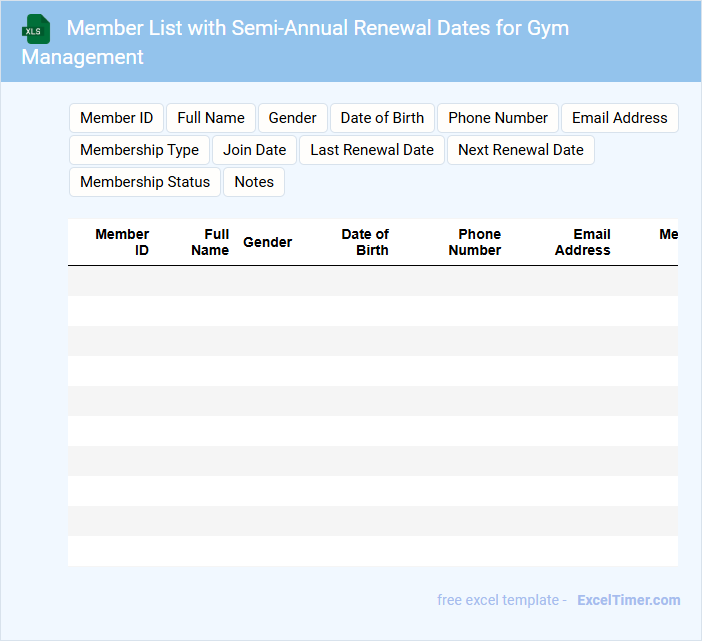
Task: Click the Full Name column header
Action: point(210,242)
